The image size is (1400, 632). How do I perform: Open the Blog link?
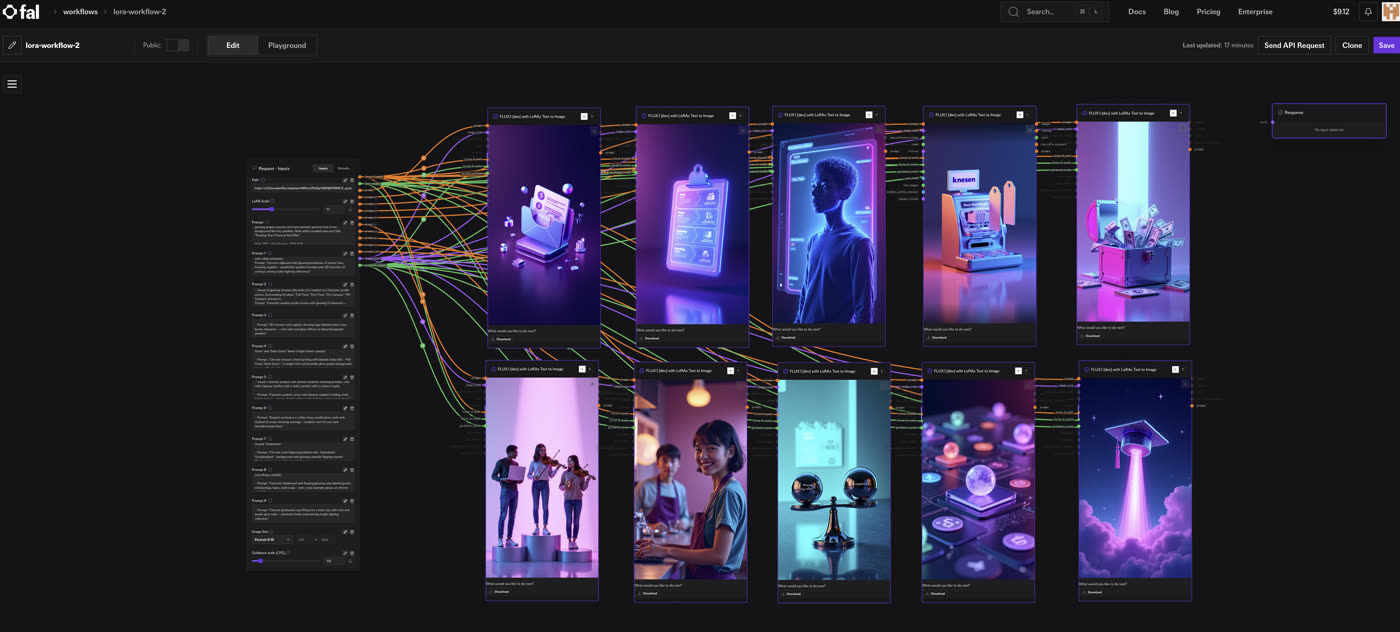(1171, 12)
